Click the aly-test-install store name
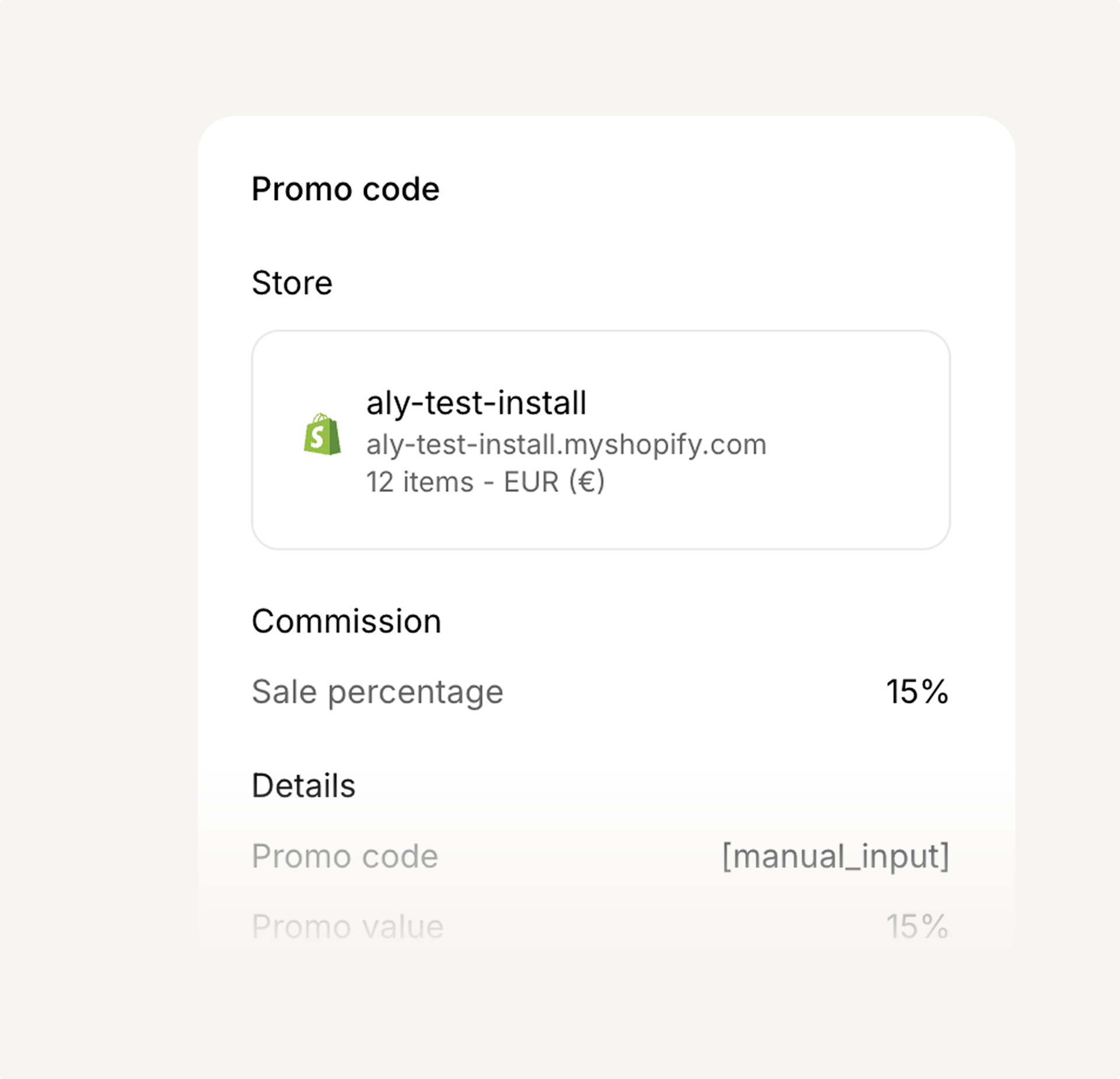This screenshot has height=1079, width=1120. [476, 402]
